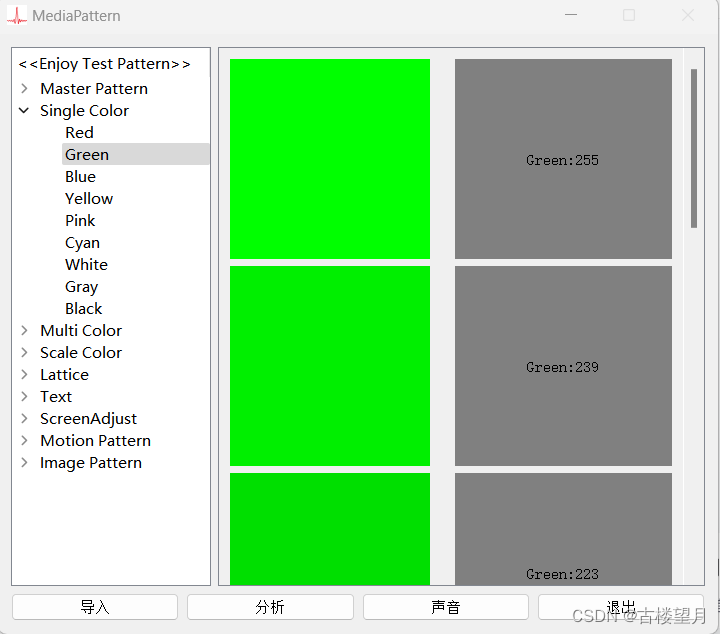Viewport: 720px width, 634px height.
Task: Pick the brightest green swatch for Green:255
Action: pyautogui.click(x=330, y=159)
